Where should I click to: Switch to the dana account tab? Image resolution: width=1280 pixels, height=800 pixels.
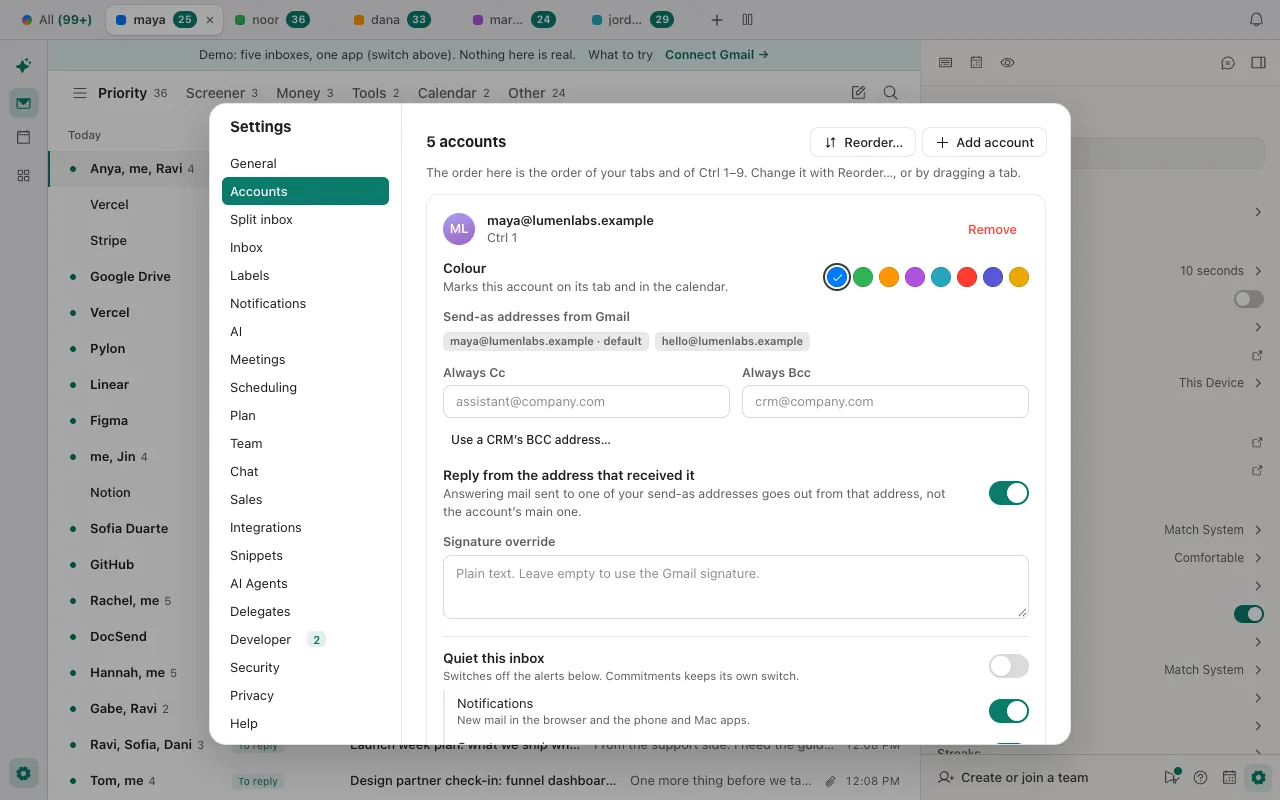pos(391,20)
